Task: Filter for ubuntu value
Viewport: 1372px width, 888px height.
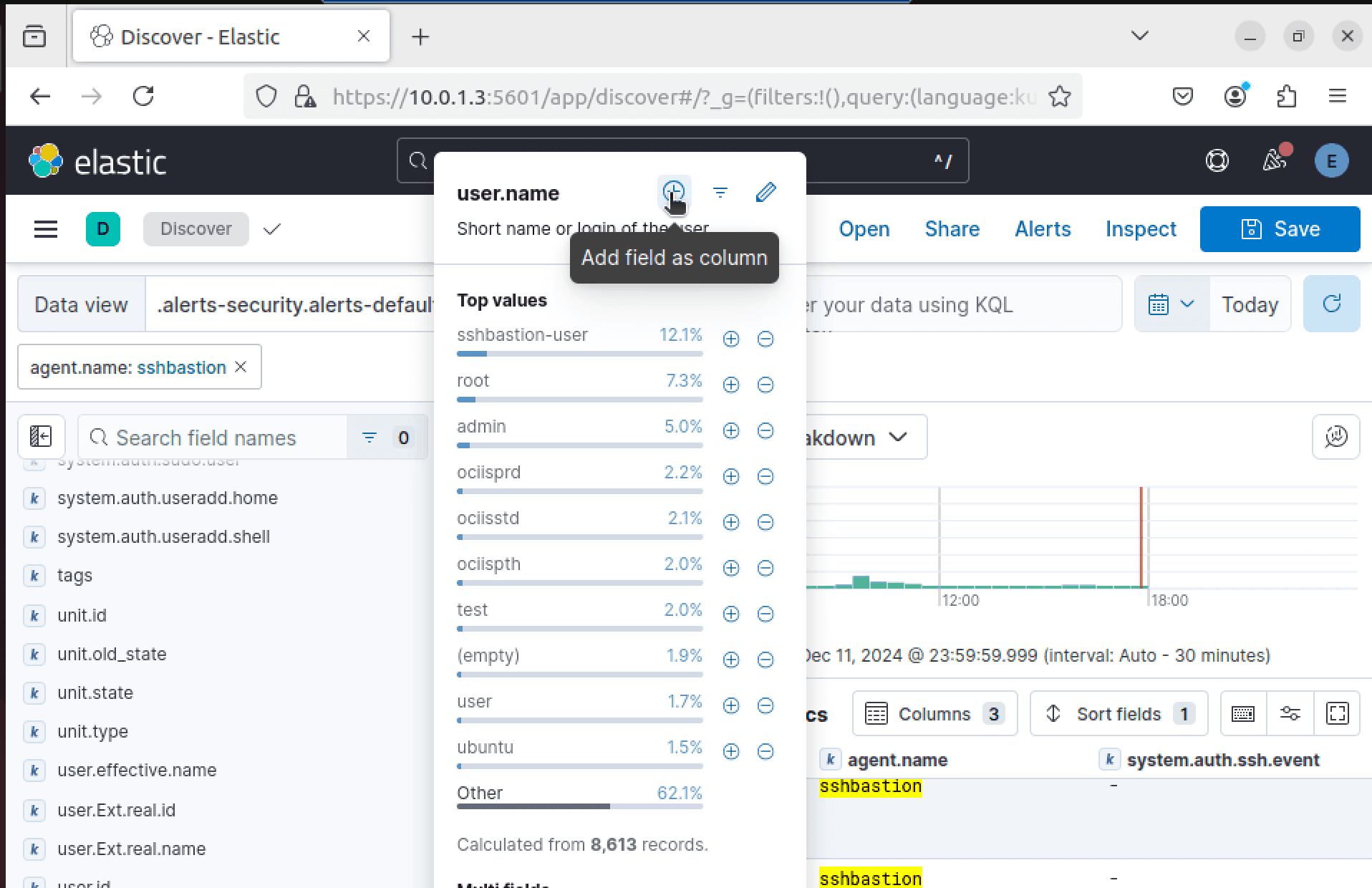Action: (731, 751)
